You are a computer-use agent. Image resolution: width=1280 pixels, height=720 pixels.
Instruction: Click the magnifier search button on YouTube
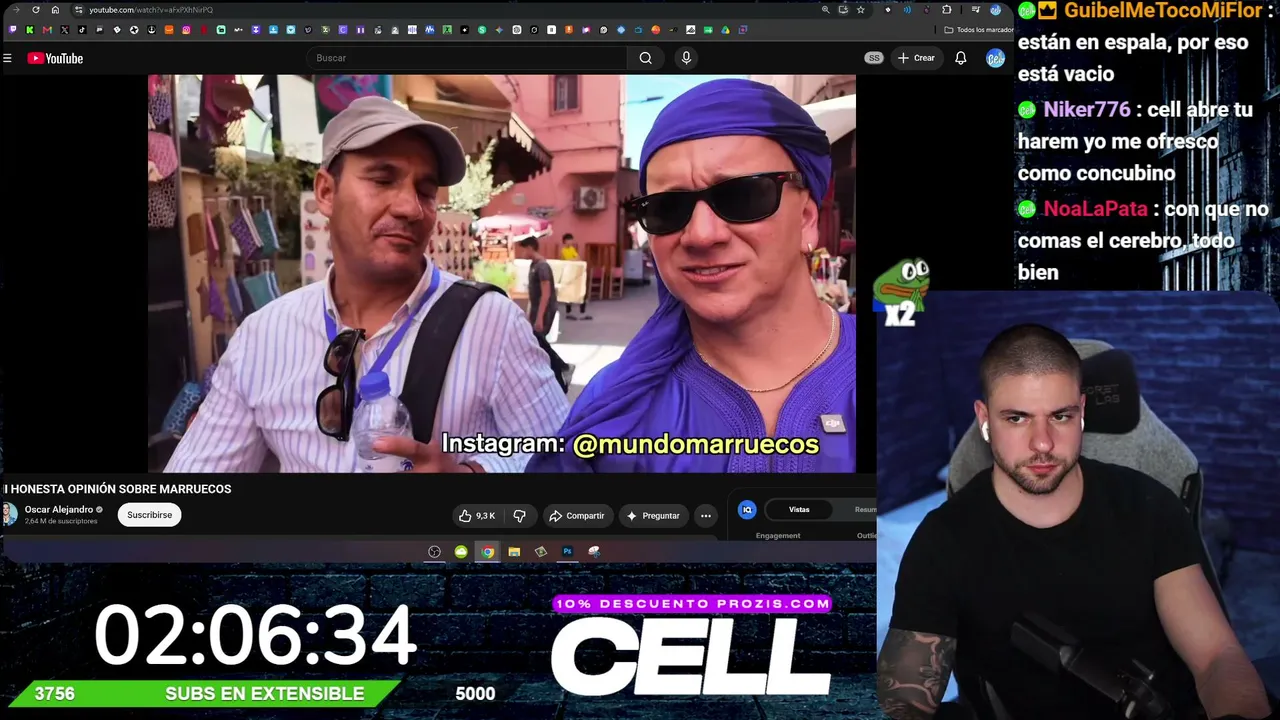point(646,58)
